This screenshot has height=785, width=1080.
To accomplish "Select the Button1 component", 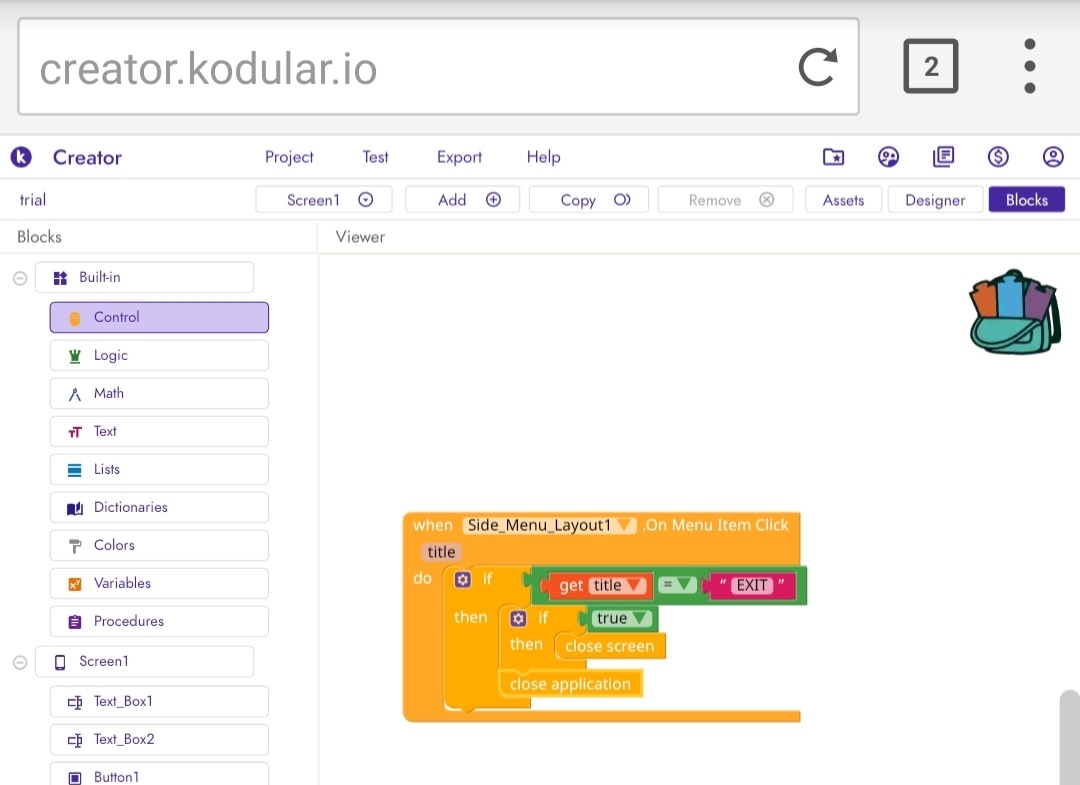I will (x=159, y=775).
